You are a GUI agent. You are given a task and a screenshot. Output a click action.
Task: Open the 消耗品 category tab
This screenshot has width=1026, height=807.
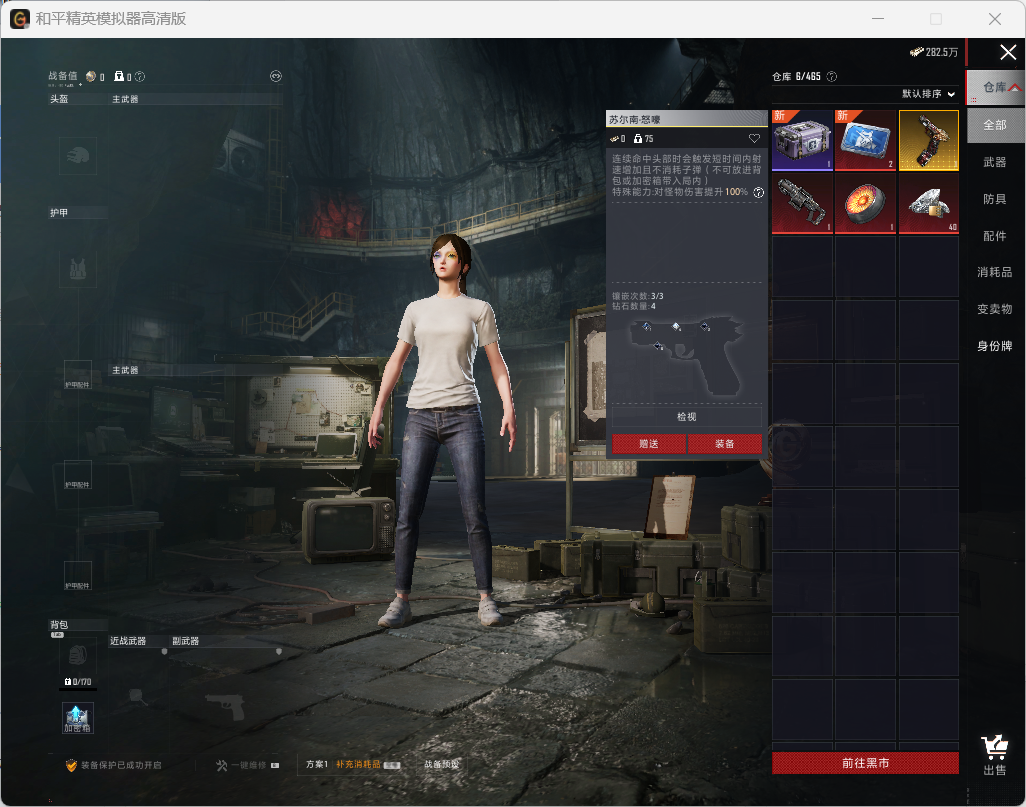(x=995, y=272)
